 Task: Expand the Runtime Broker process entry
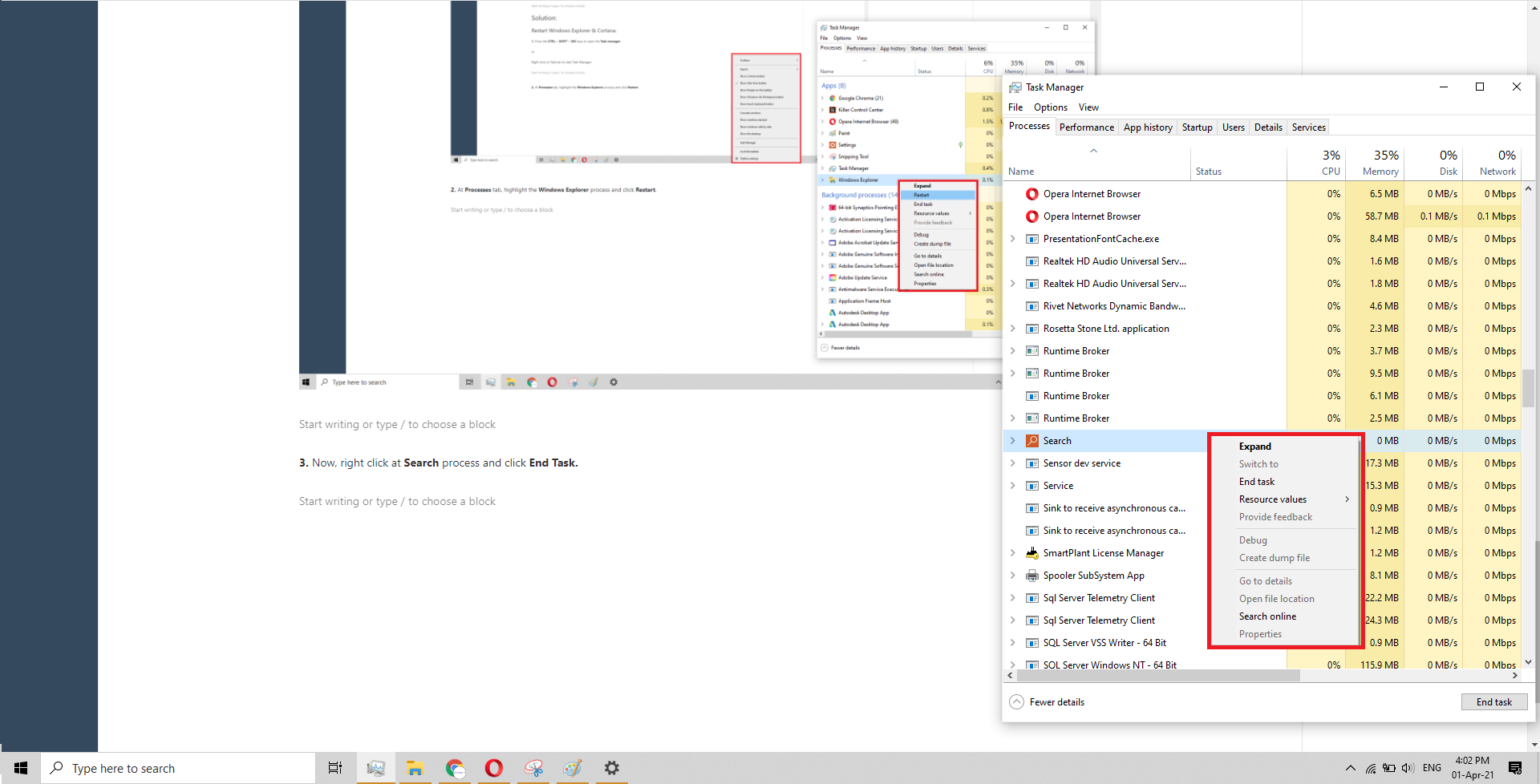(1012, 350)
